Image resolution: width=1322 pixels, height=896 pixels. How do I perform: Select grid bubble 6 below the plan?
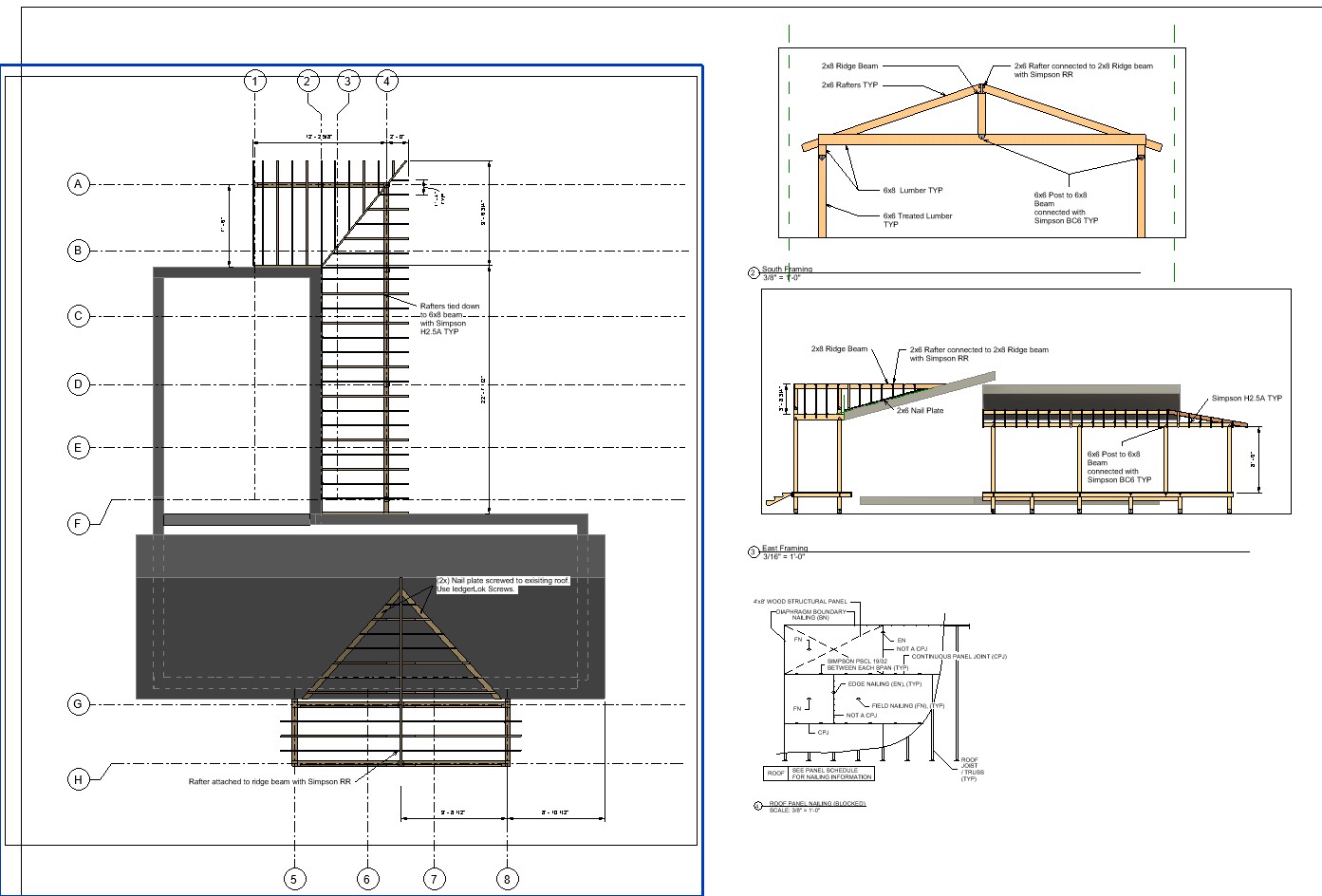[367, 879]
